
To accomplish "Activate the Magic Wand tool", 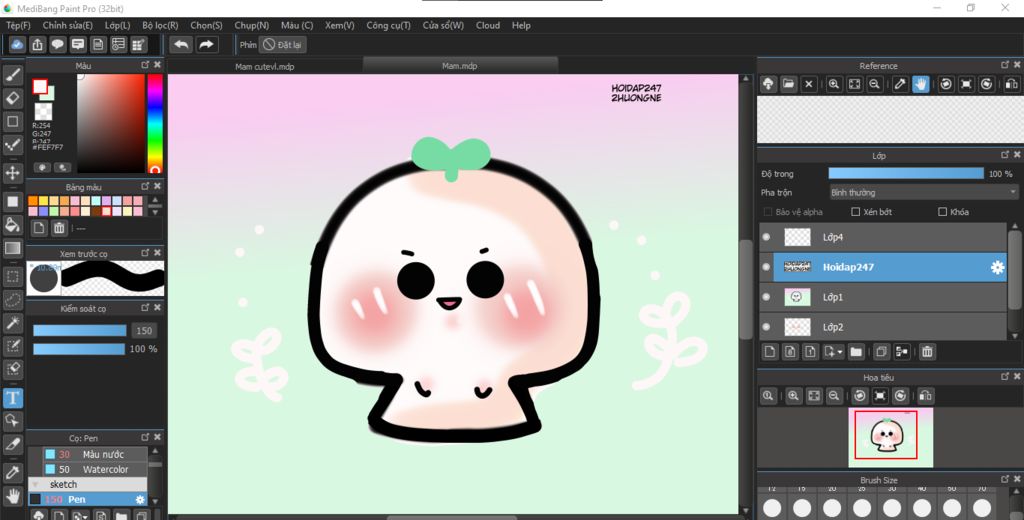I will [x=12, y=323].
